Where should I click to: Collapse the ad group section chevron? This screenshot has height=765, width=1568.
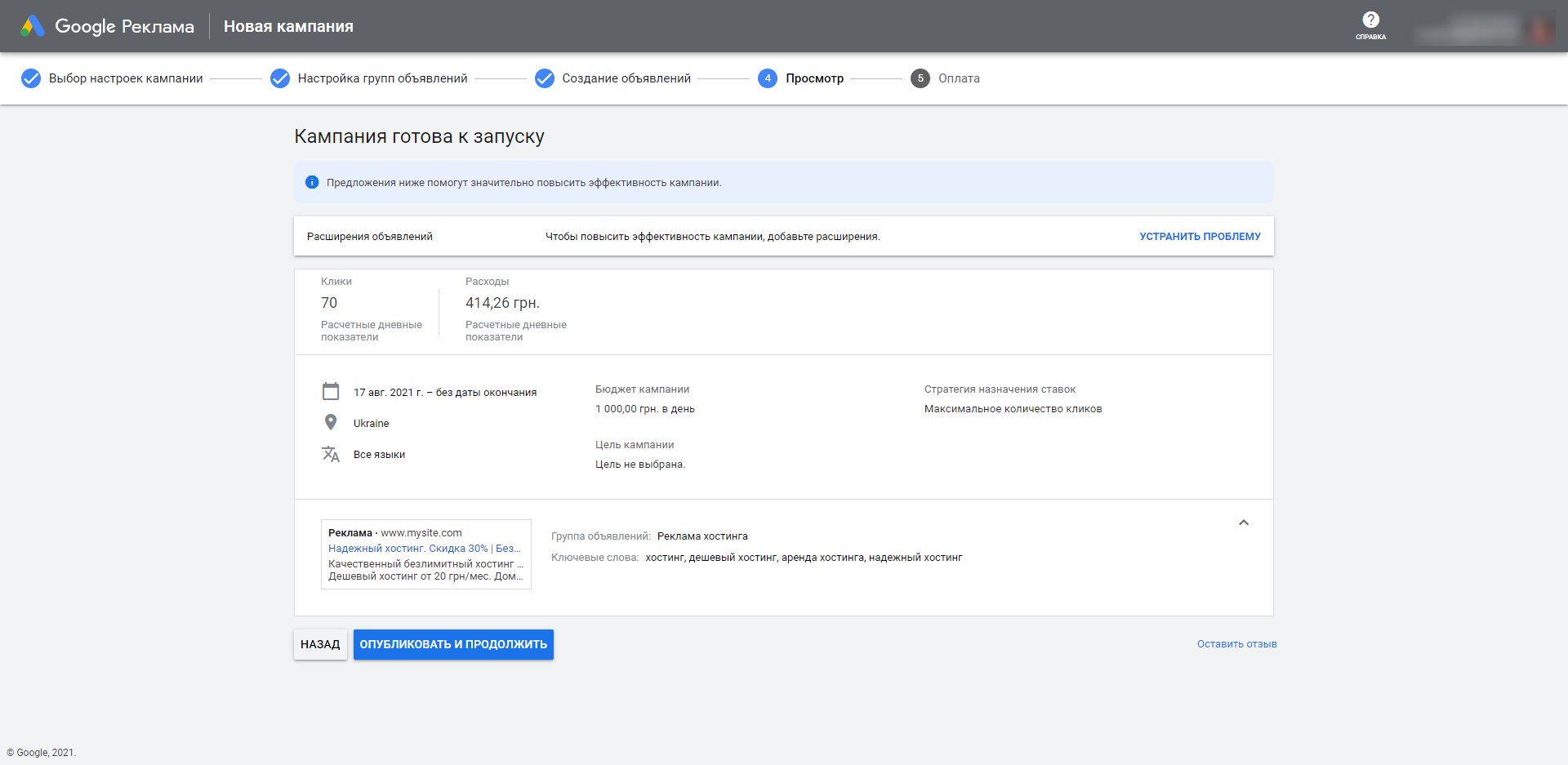[x=1244, y=523]
